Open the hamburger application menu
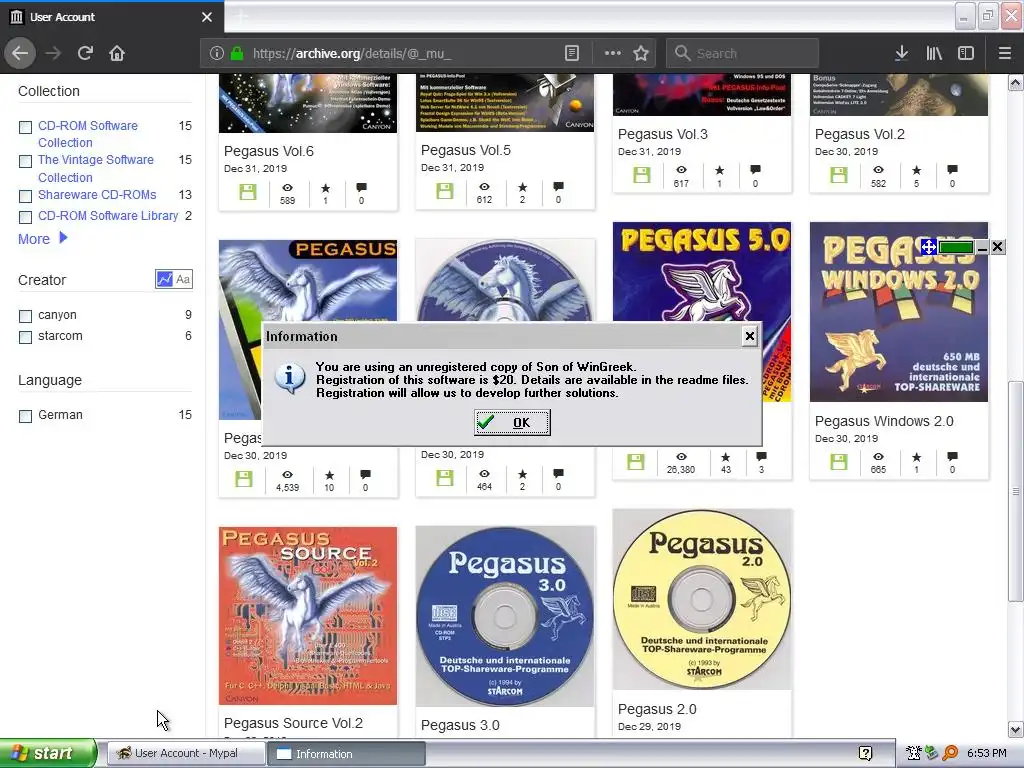This screenshot has height=768, width=1024. point(1005,54)
